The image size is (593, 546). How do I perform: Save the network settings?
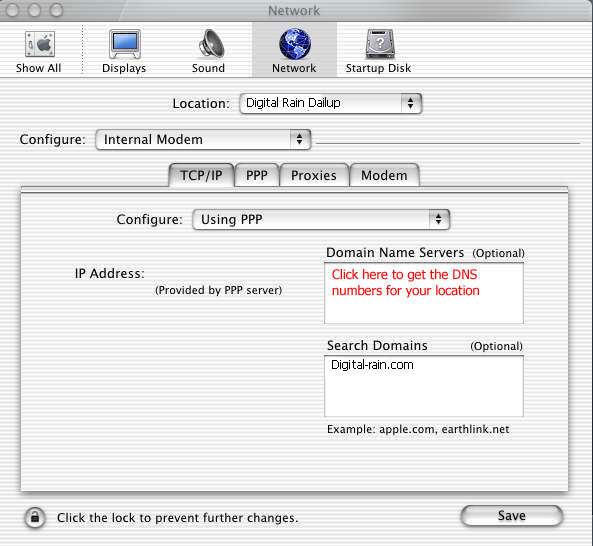(x=512, y=516)
